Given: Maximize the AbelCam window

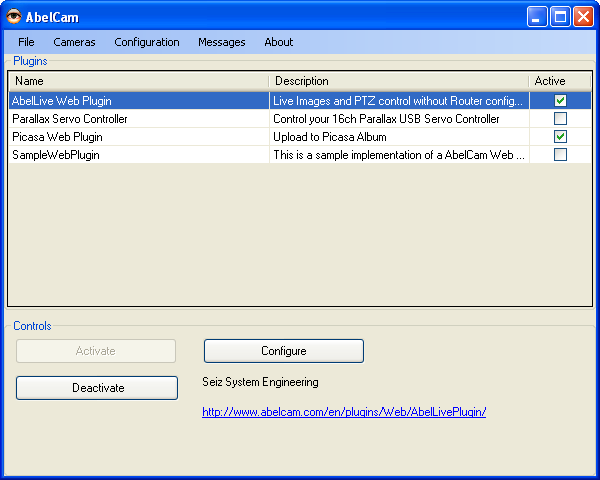Looking at the screenshot, I should [561, 16].
